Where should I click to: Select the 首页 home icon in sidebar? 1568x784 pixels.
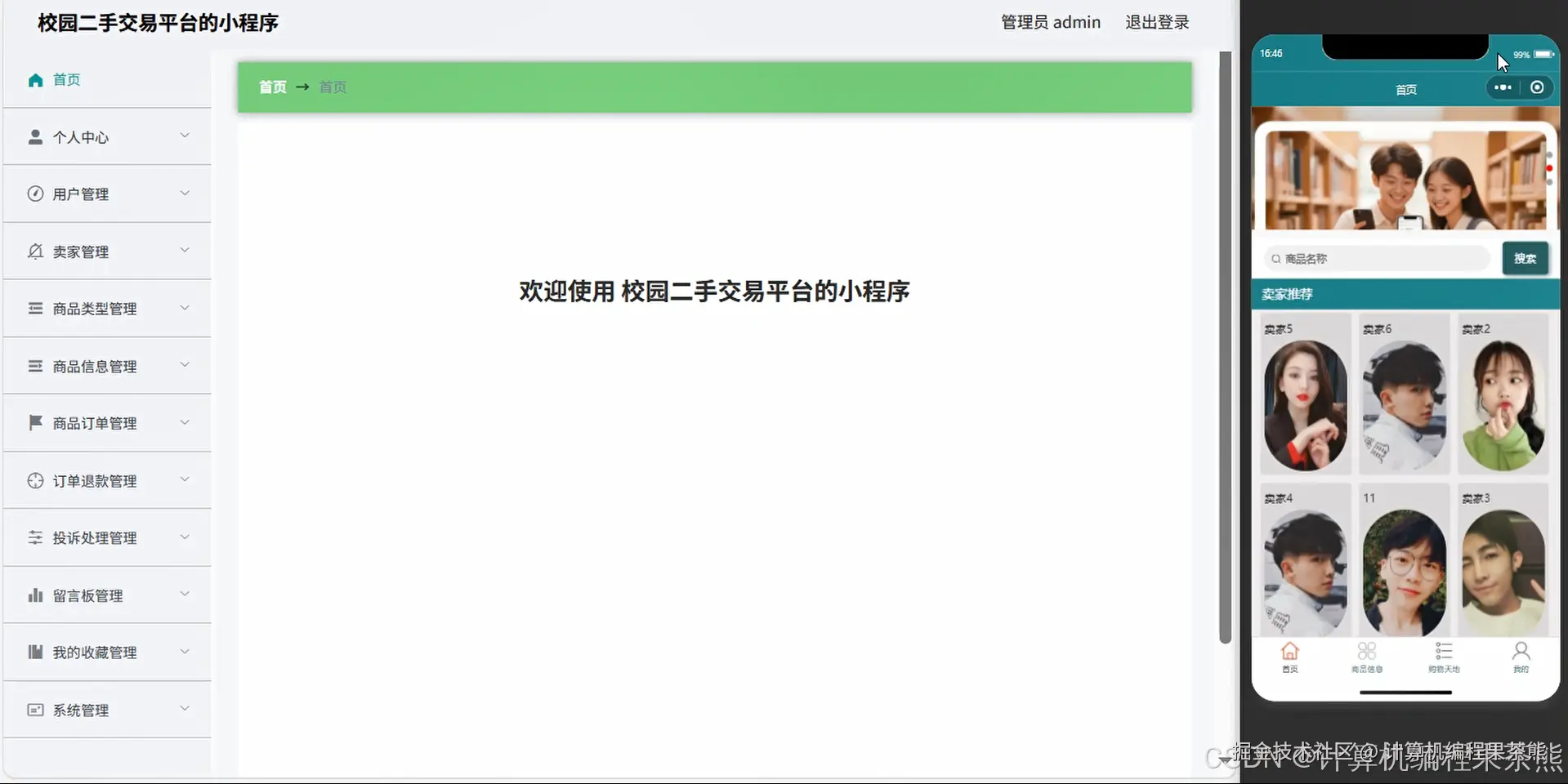pyautogui.click(x=35, y=80)
